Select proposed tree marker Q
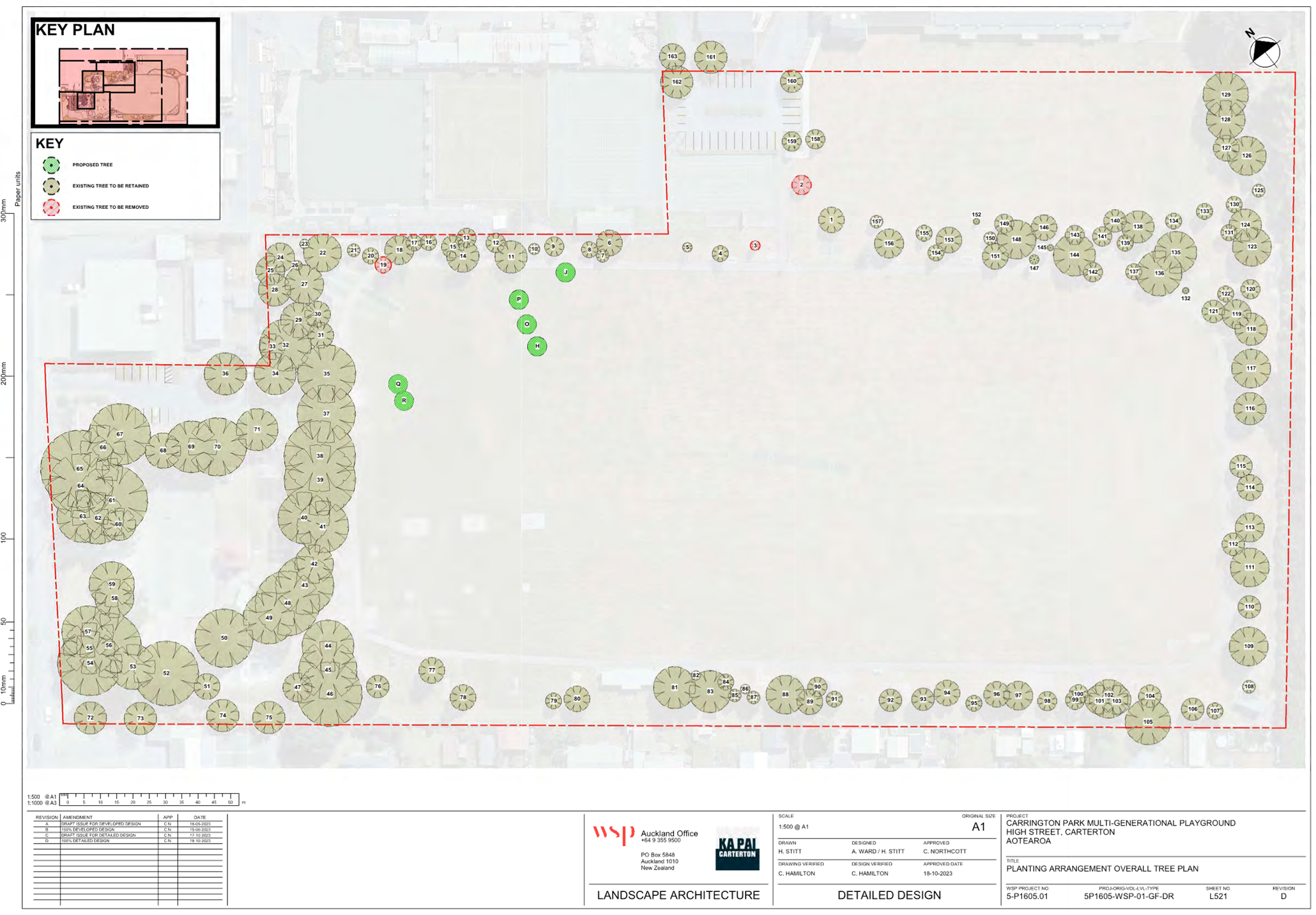Image resolution: width=1316 pixels, height=915 pixels. point(398,384)
